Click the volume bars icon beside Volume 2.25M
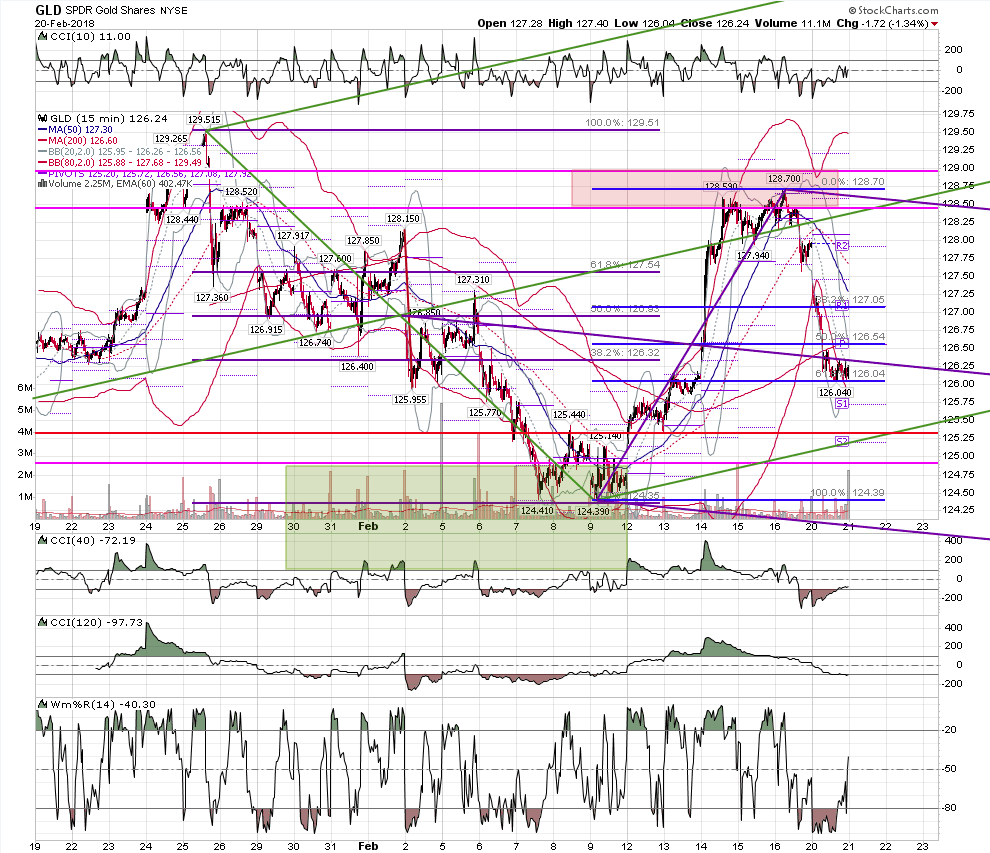The image size is (990, 853). pos(42,184)
